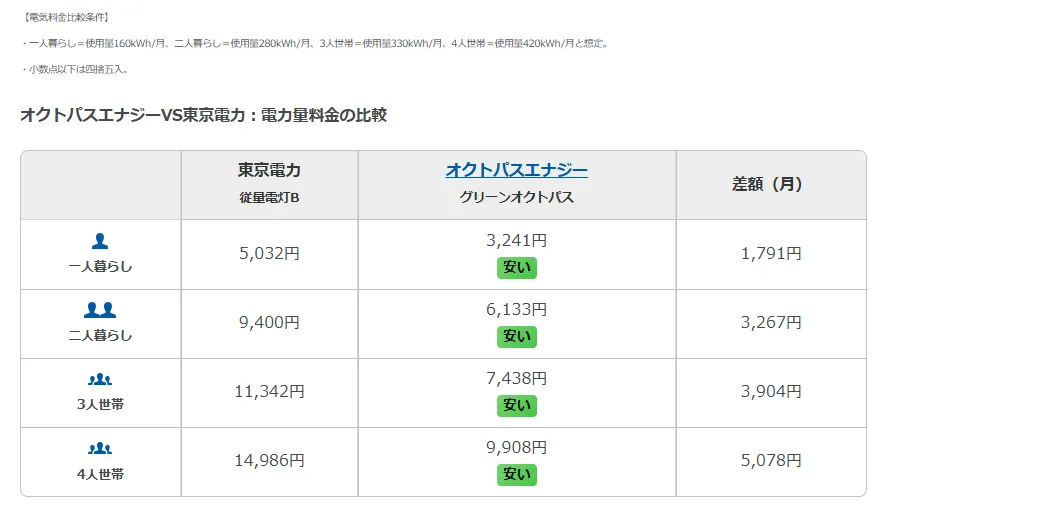The height and width of the screenshot is (513, 1060).
Task: Click the 3,904円 monthly difference
Action: click(771, 392)
